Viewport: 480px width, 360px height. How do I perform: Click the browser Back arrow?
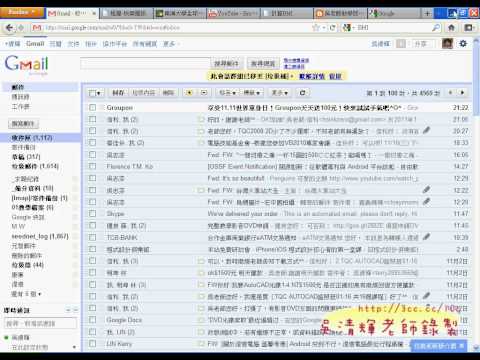pos(9,28)
